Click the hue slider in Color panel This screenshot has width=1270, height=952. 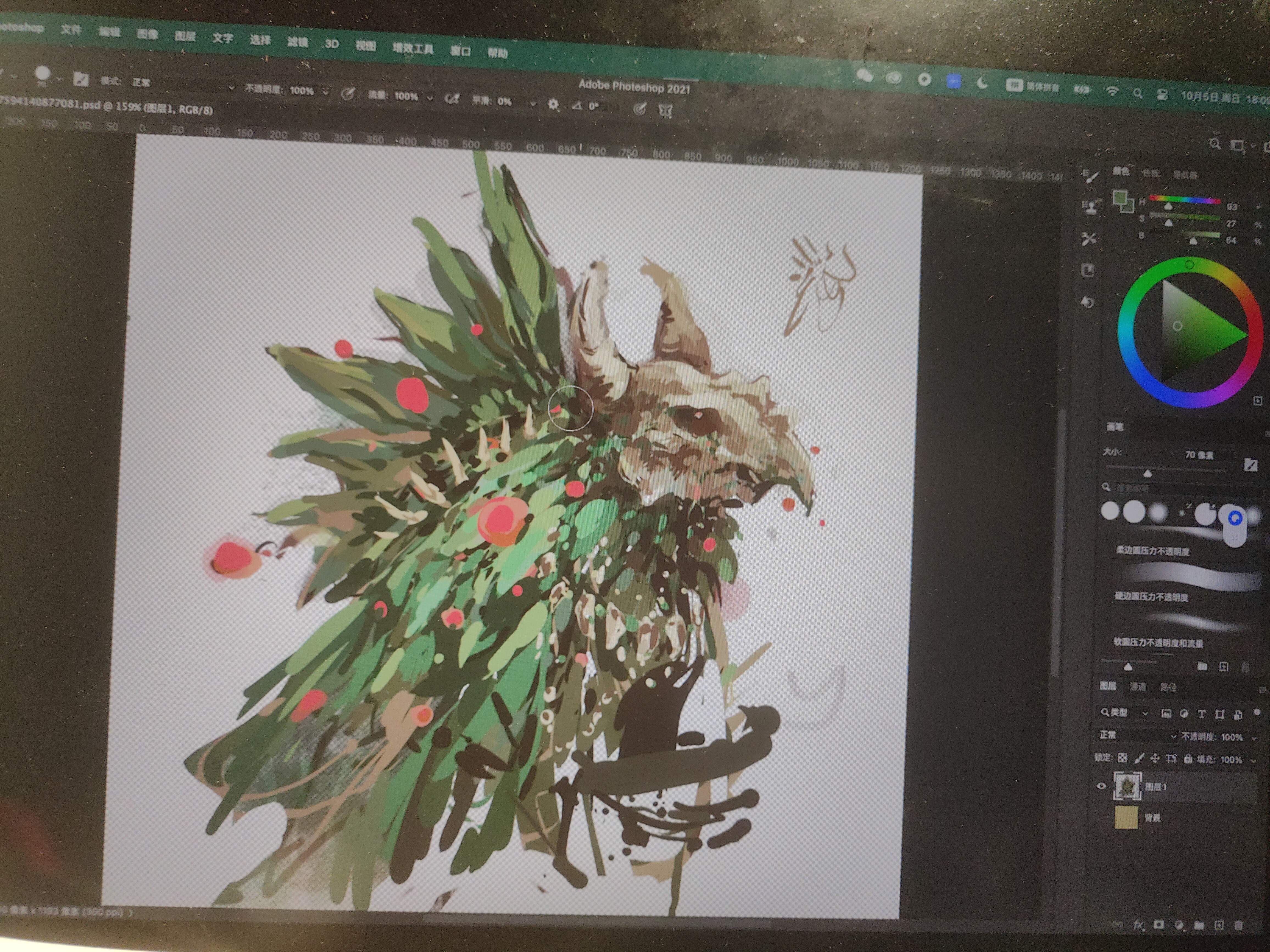[1185, 200]
